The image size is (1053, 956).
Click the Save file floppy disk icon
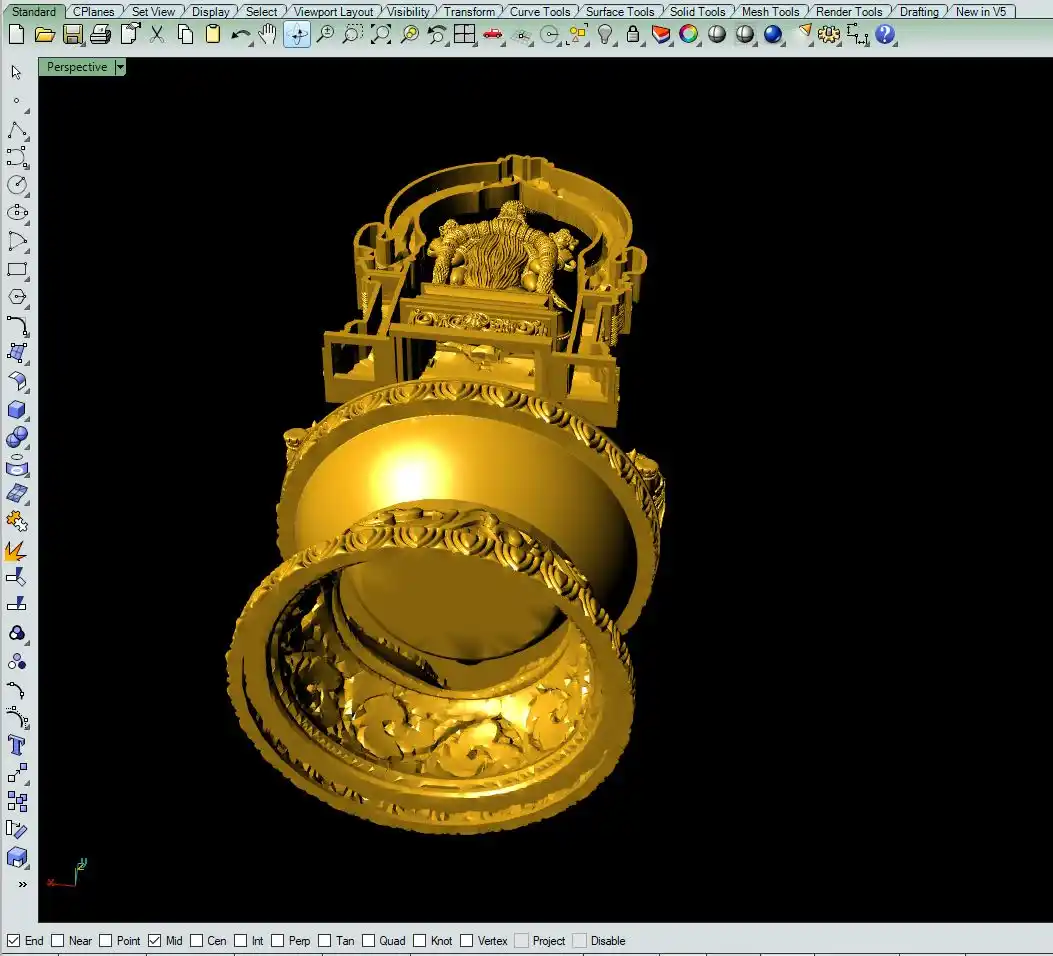pyautogui.click(x=72, y=34)
